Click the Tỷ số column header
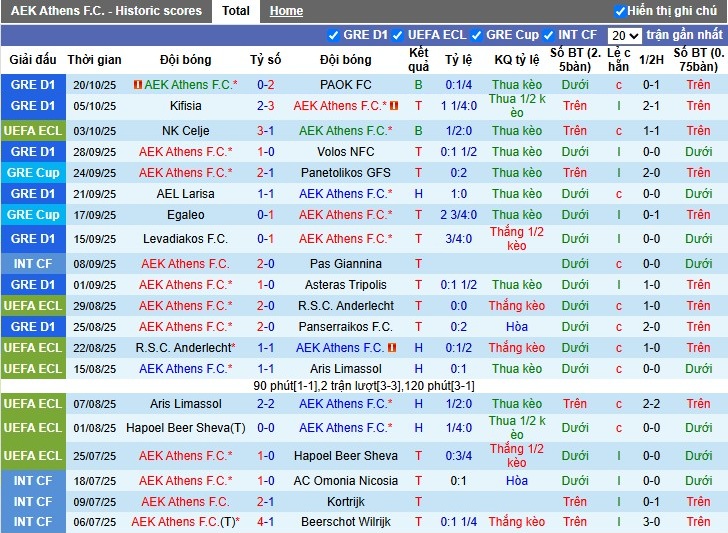Viewport: 728px width, 533px height. coord(266,60)
